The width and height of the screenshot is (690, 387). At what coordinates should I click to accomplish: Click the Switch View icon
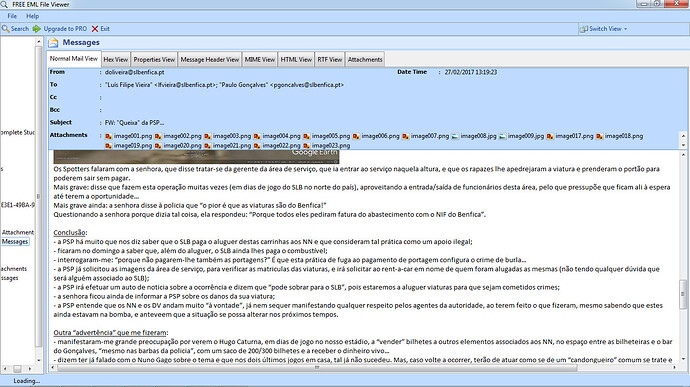pyautogui.click(x=584, y=29)
